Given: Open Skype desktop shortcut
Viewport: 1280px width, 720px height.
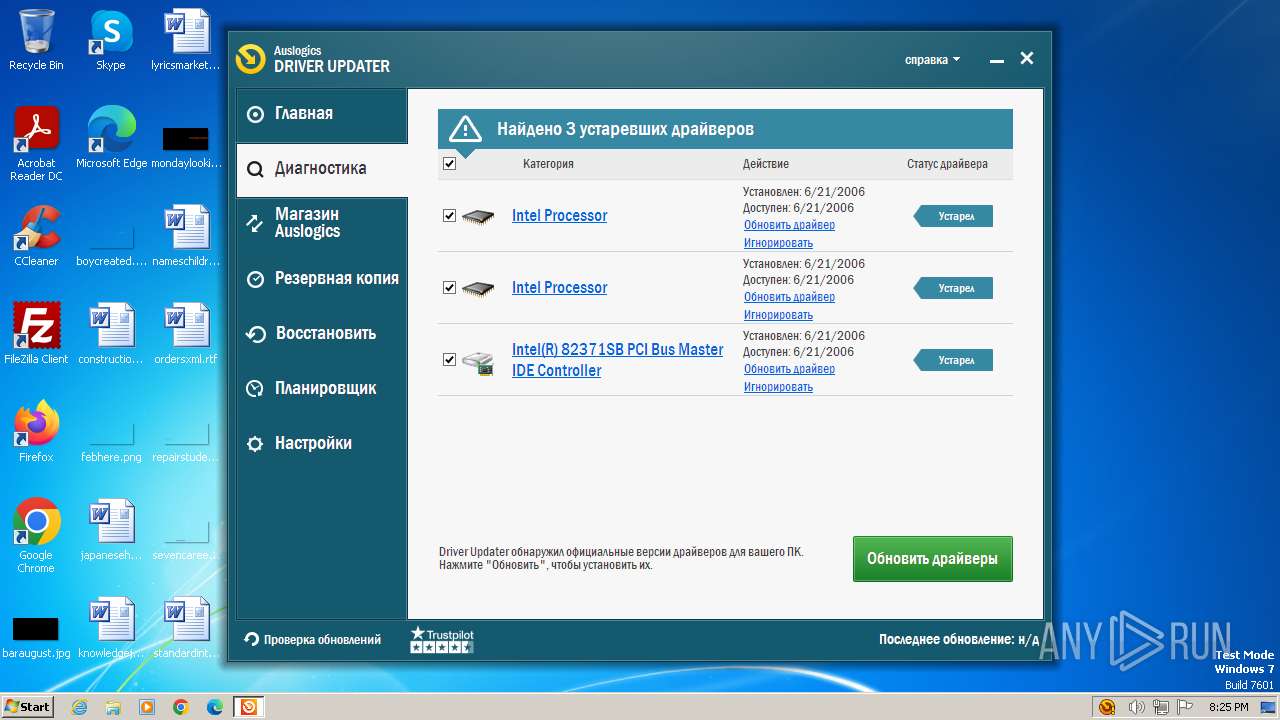Looking at the screenshot, I should (110, 40).
